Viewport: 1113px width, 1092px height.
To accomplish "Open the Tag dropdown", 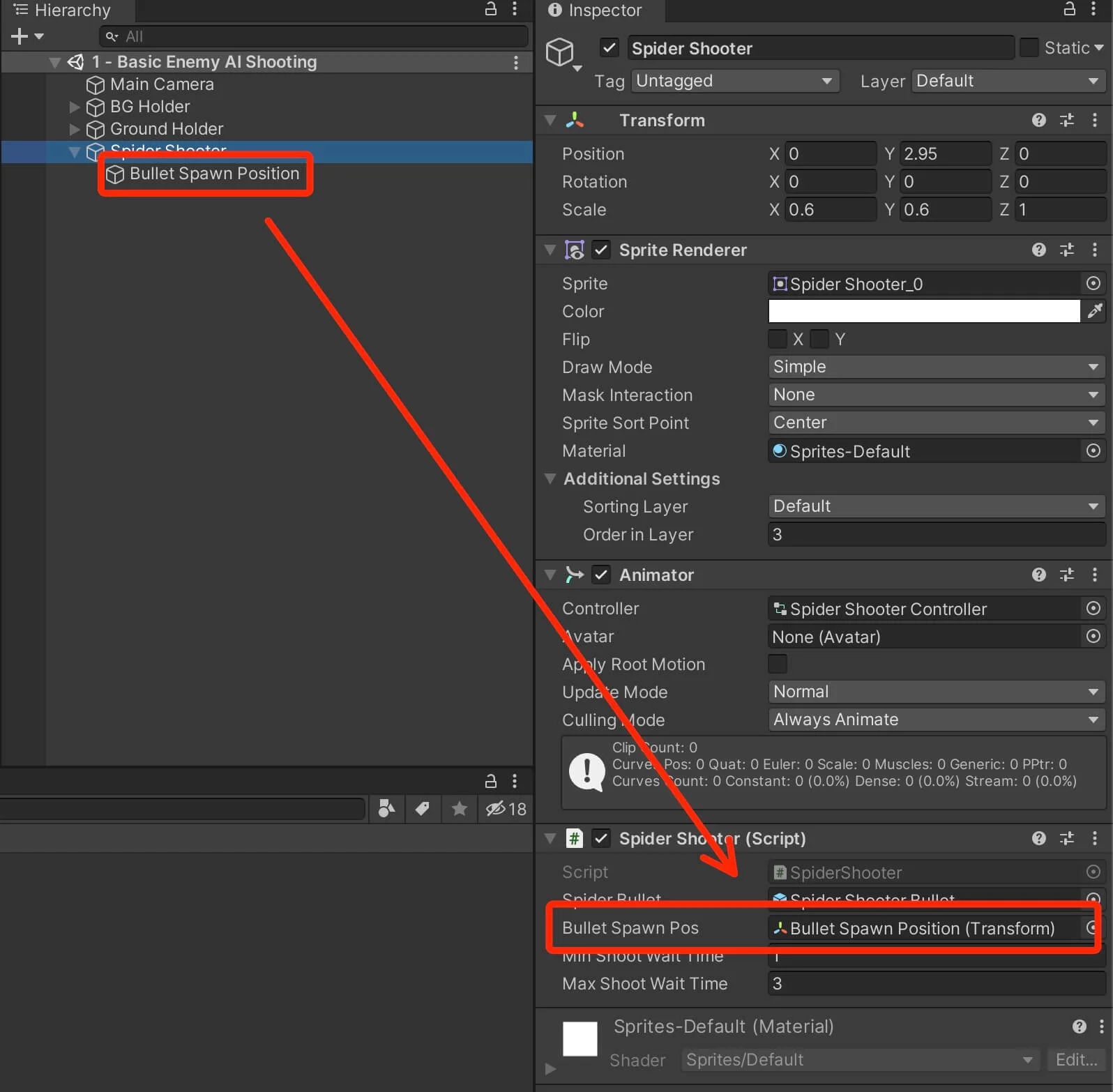I will point(735,81).
